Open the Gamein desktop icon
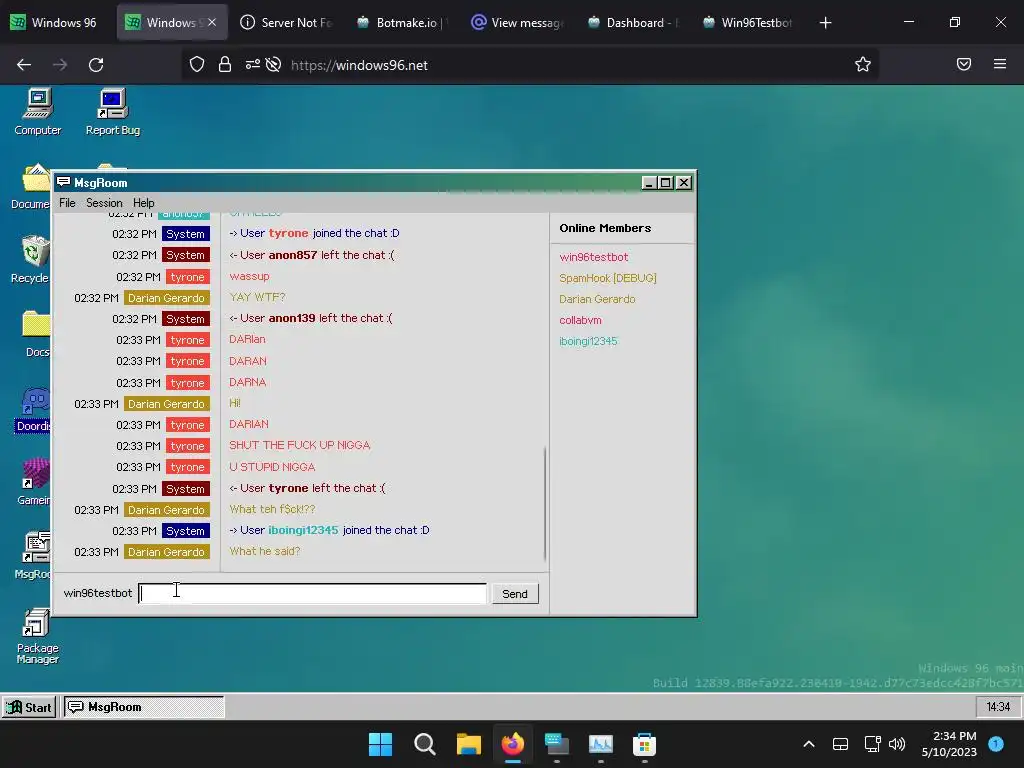 point(34,482)
